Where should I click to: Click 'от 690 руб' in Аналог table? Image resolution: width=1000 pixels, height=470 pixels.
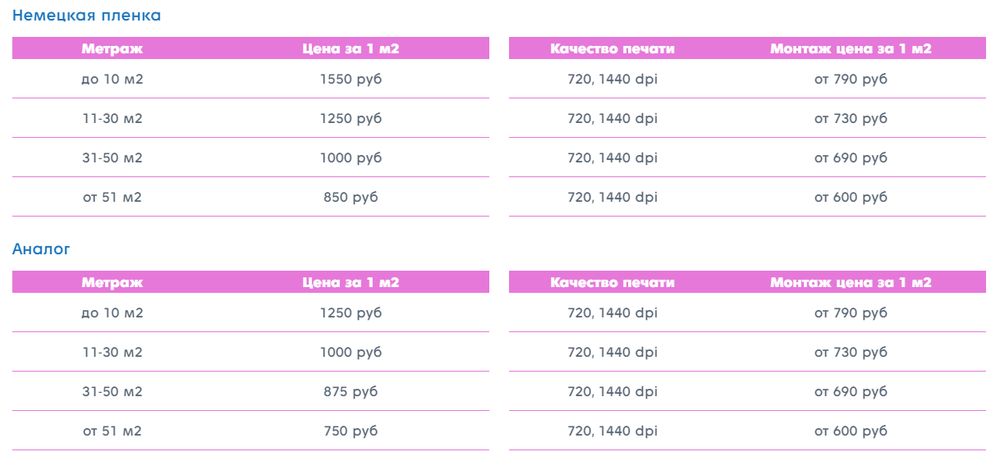coord(850,391)
